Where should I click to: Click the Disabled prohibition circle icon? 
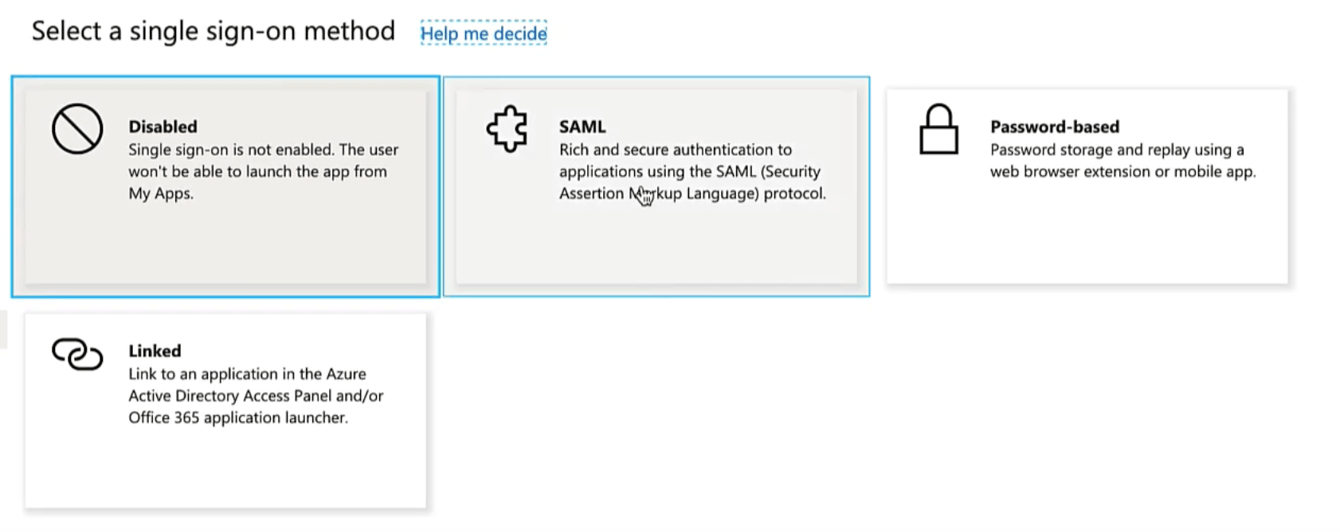[x=78, y=131]
